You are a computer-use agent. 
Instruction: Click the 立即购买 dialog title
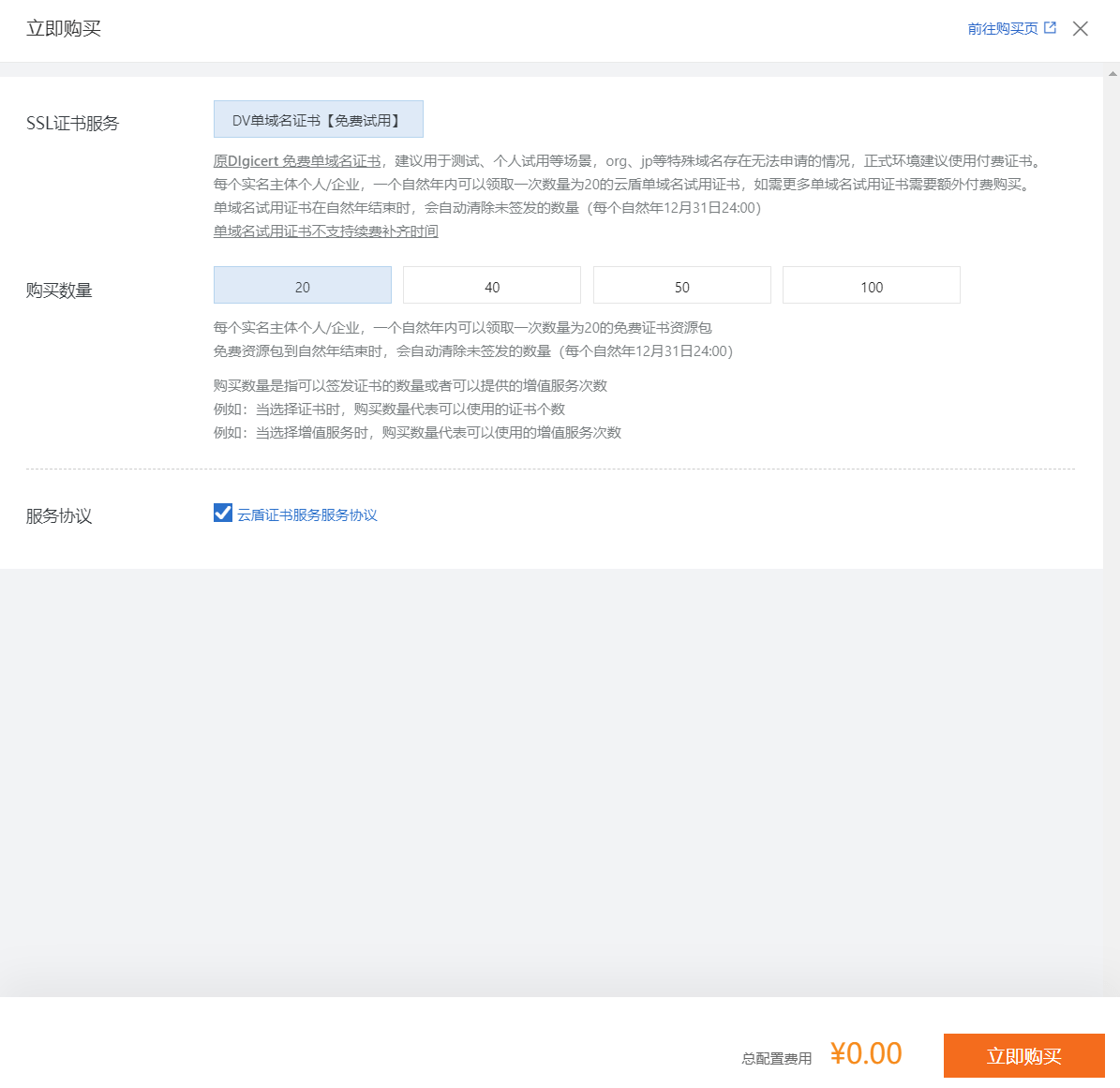pyautogui.click(x=64, y=29)
